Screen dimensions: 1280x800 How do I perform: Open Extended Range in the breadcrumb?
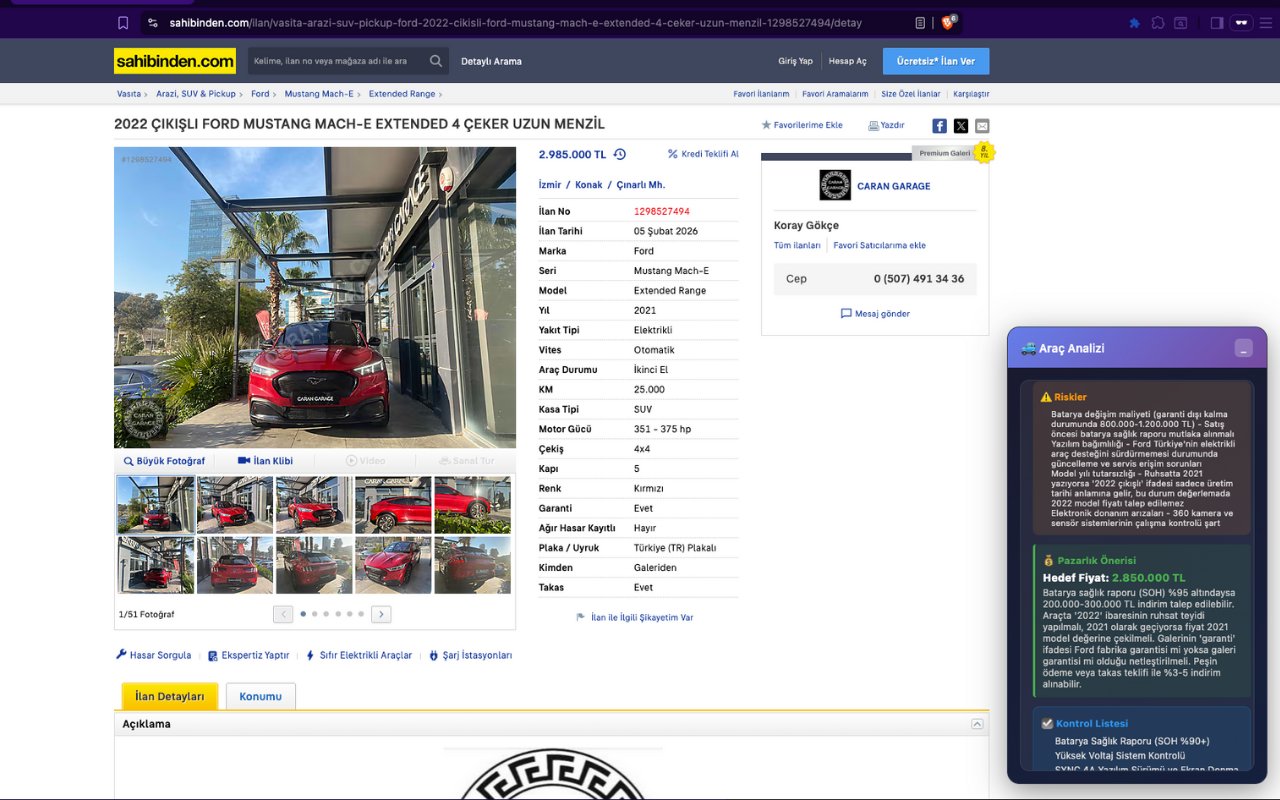(402, 94)
